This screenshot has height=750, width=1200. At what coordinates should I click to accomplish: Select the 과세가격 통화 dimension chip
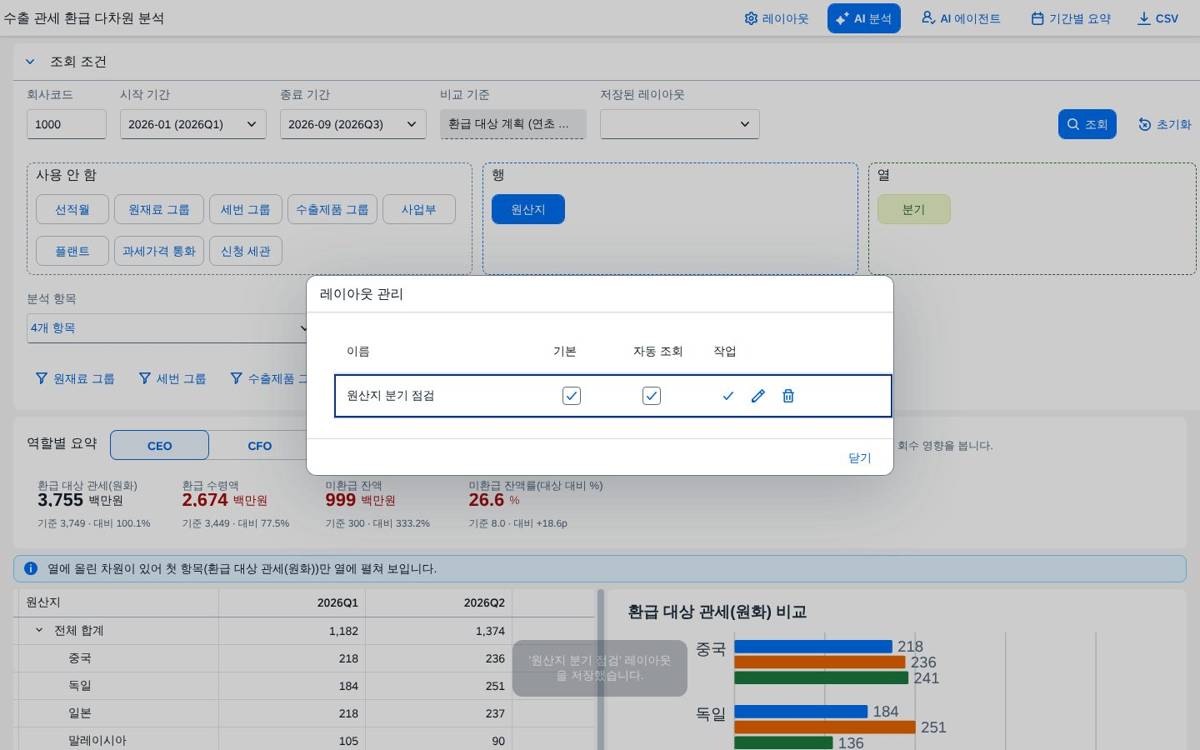[x=159, y=250]
